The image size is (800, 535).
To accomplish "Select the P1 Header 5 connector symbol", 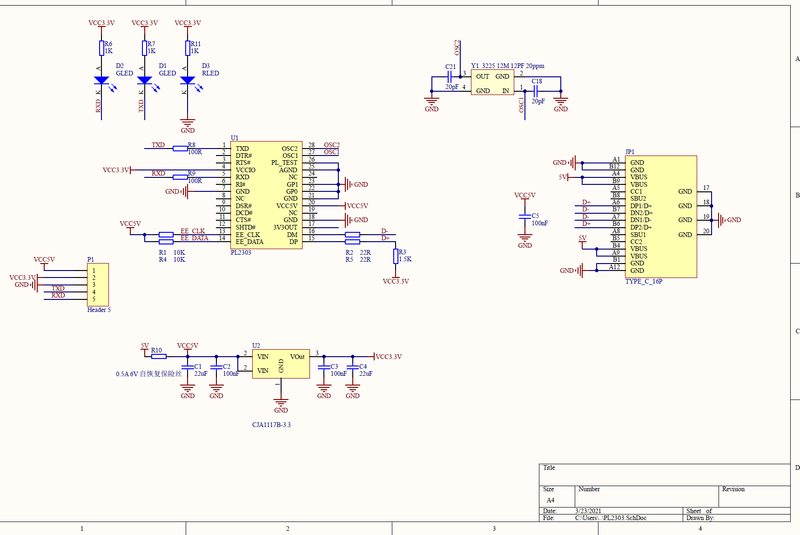I will 97,285.
